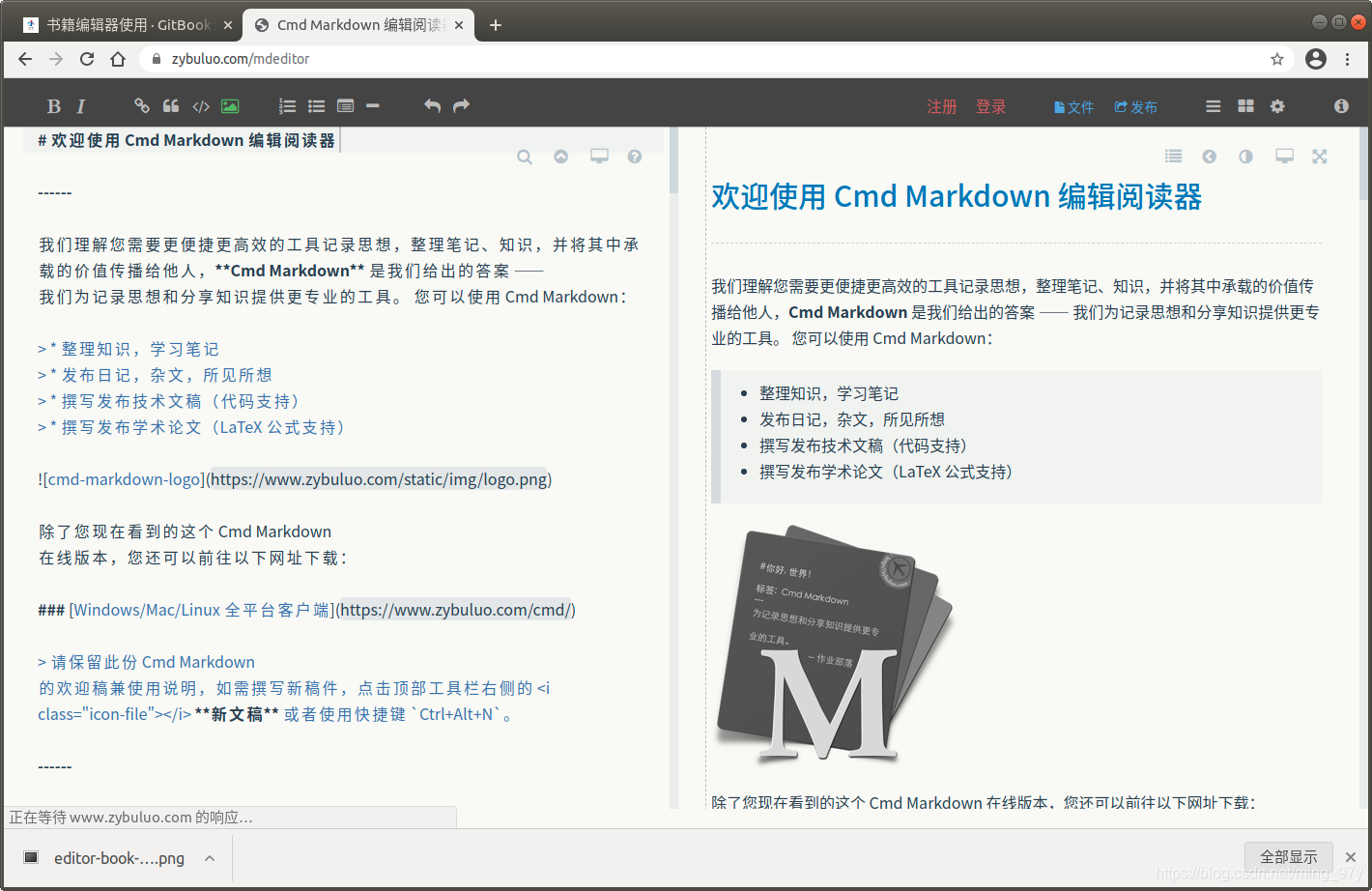1372x891 pixels.
Task: Go back in the browser
Action: click(25, 59)
